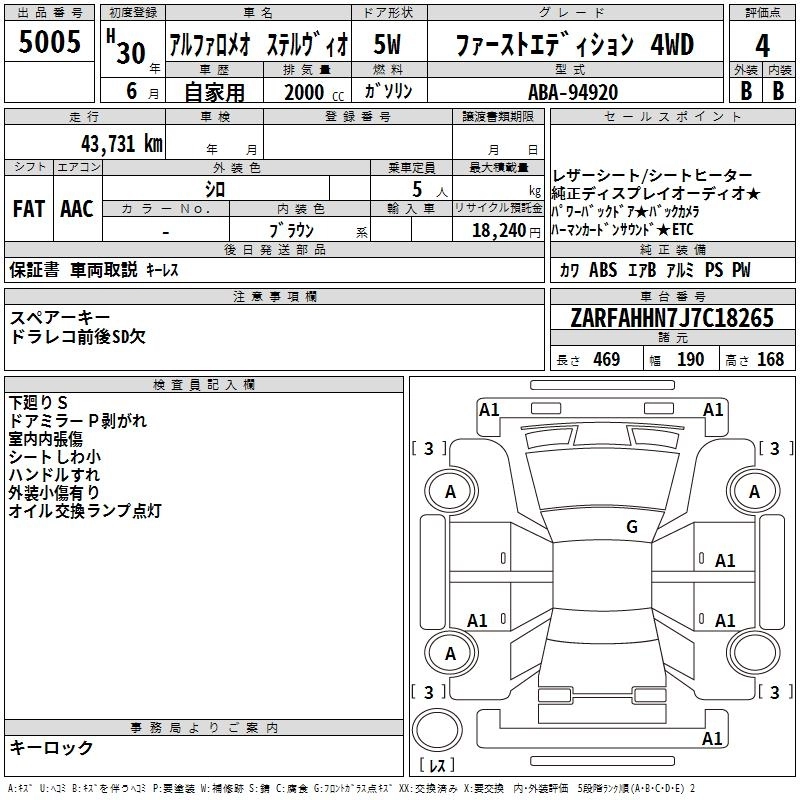Select inspector note オイル交換ランプ点灯
The width and height of the screenshot is (800, 800).
pyautogui.click(x=85, y=510)
